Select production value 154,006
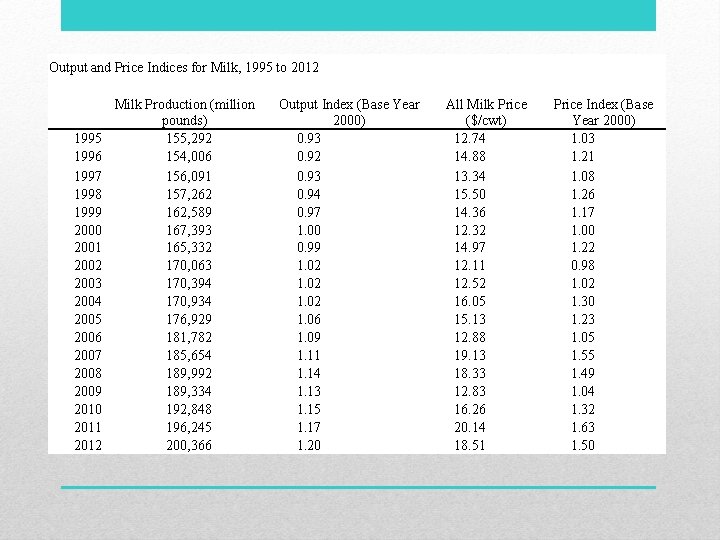This screenshot has width=720, height=540. point(189,156)
